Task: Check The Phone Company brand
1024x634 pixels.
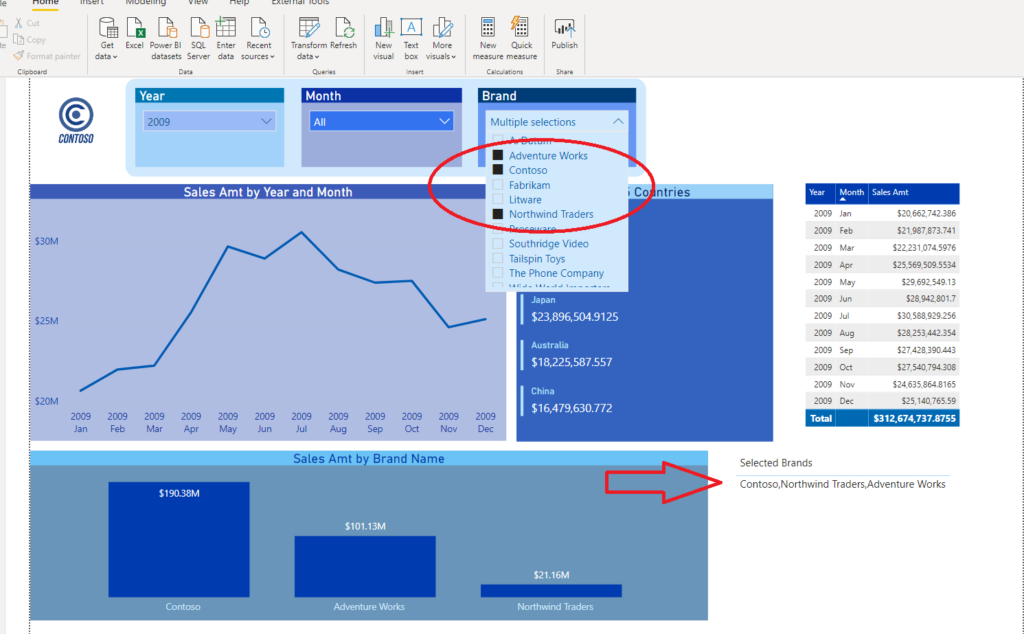Action: coord(498,273)
